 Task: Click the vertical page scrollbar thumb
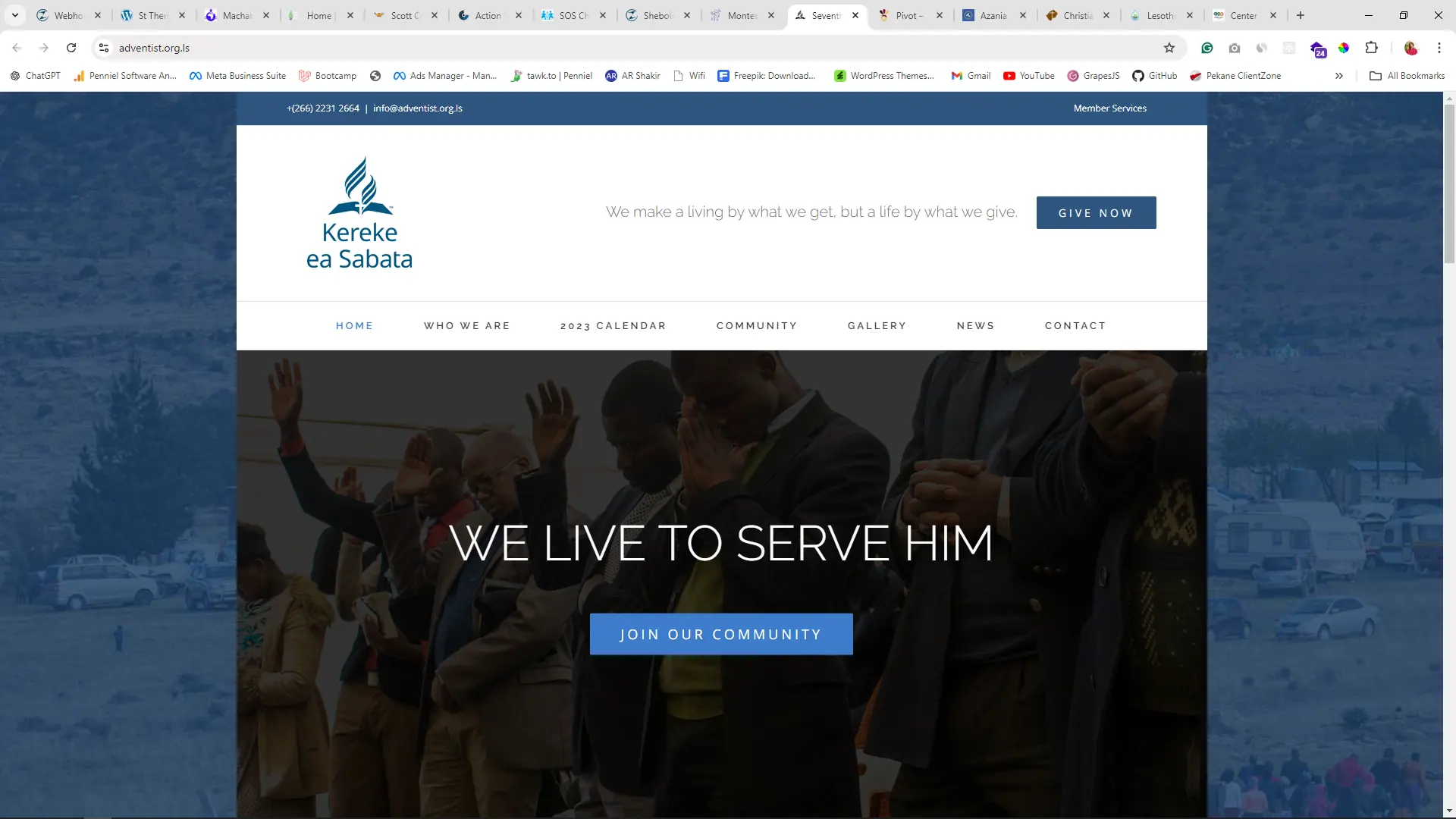click(1449, 184)
